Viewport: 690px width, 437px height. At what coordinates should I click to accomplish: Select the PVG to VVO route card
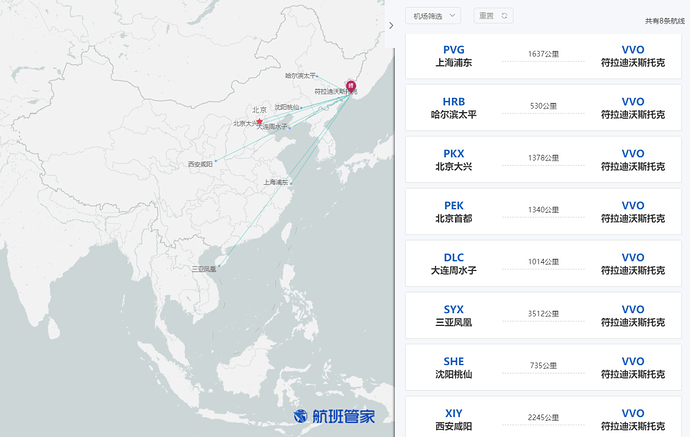[x=543, y=55]
